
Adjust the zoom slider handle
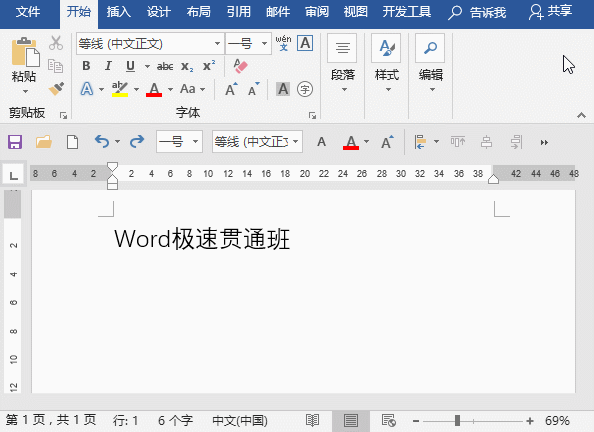[x=458, y=420]
